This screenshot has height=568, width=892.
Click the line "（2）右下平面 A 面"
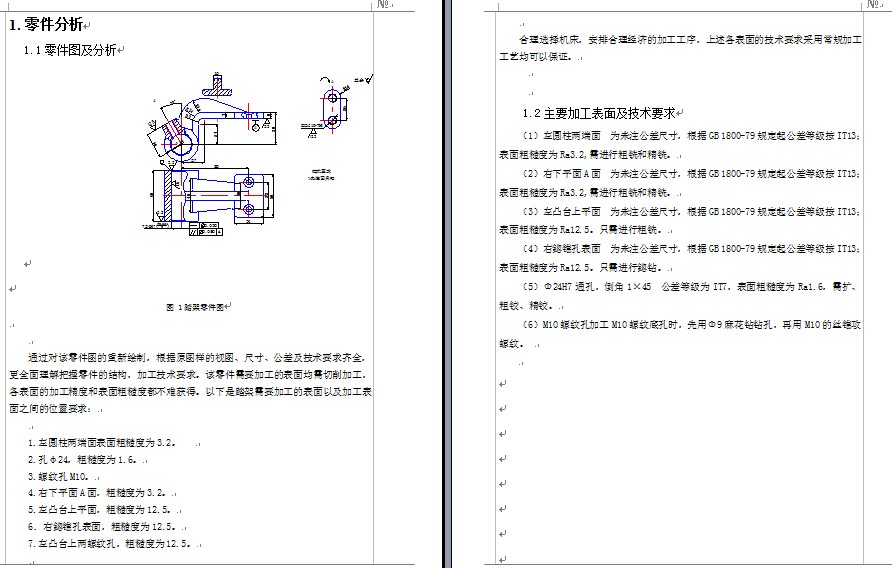coord(691,174)
